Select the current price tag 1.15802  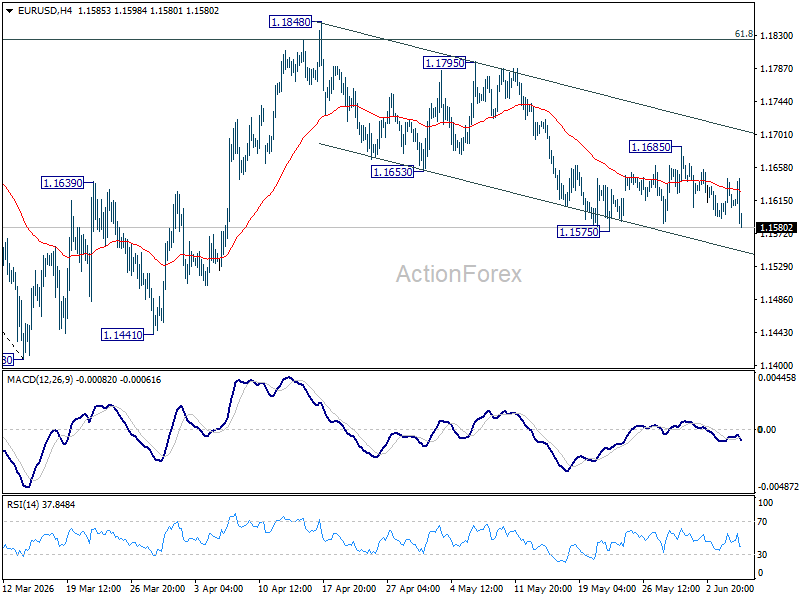pyautogui.click(x=776, y=228)
